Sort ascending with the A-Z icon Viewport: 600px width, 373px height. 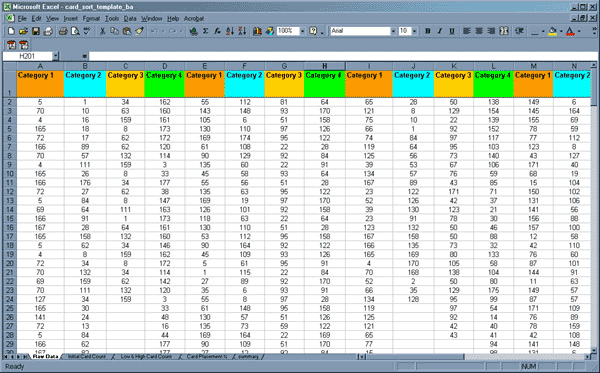230,31
